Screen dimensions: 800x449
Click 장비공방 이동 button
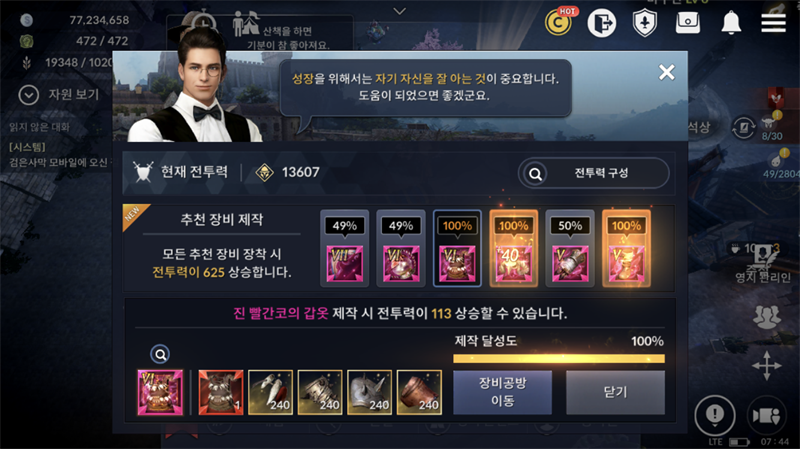click(503, 392)
